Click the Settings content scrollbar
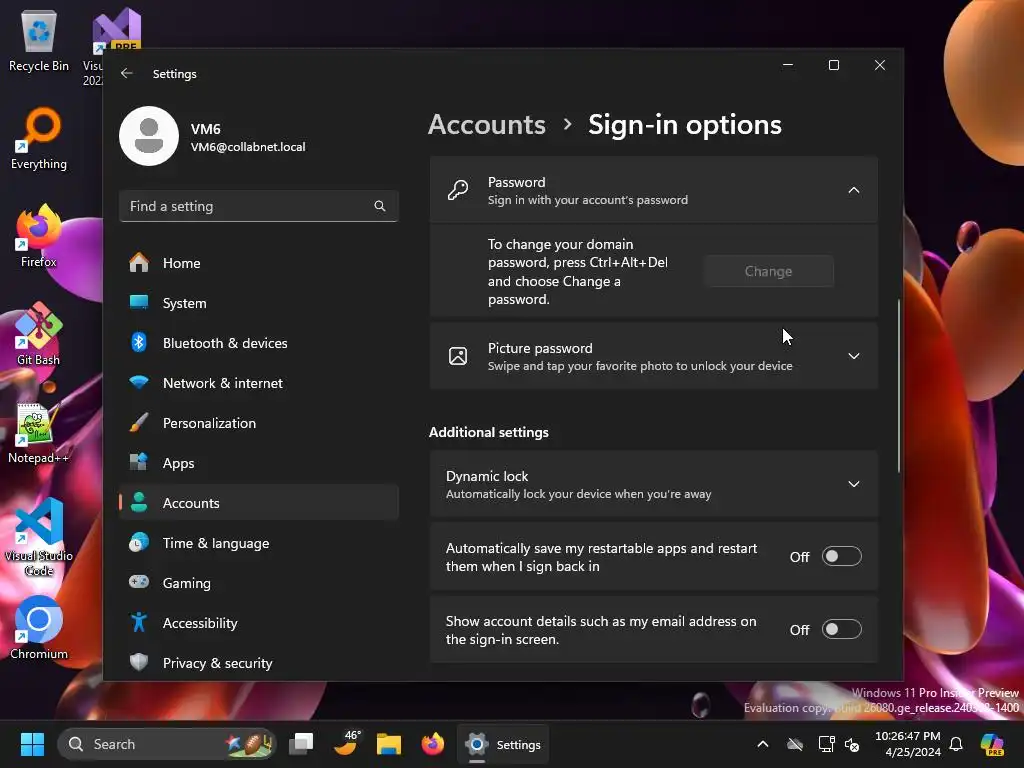Screen dimensions: 1024x768 pos(899,385)
